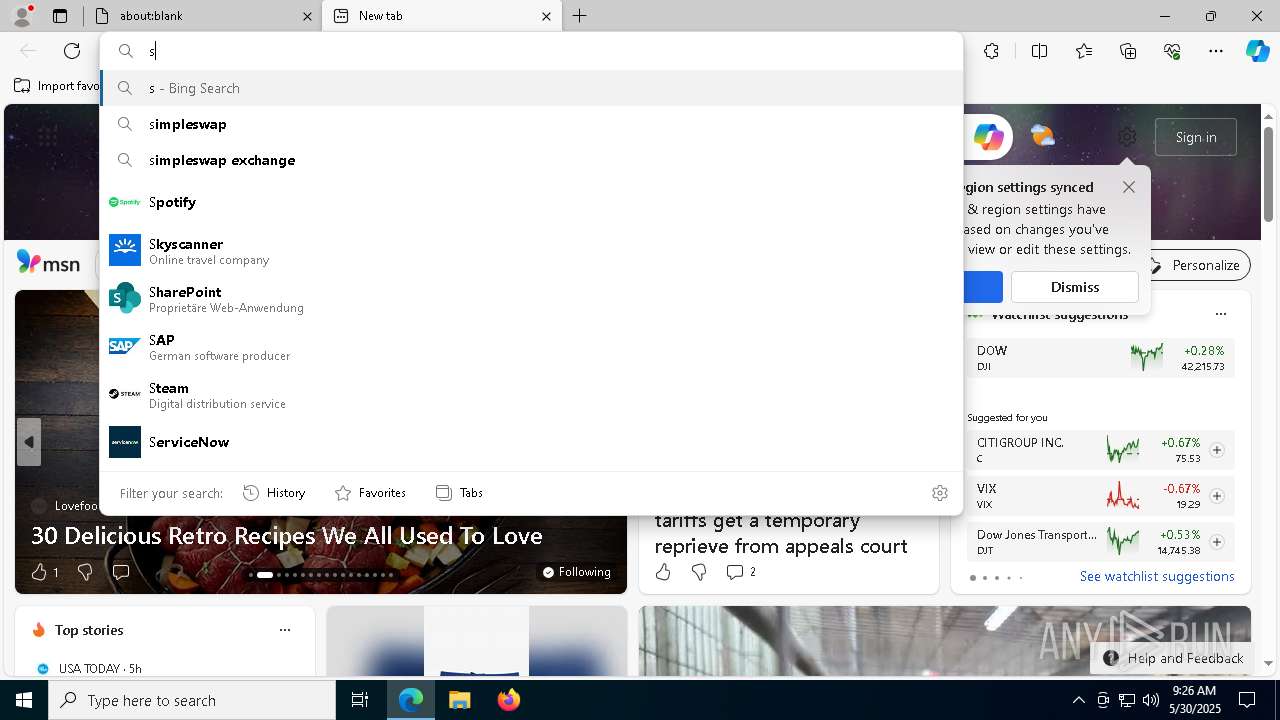Like the Retro Recipes article

pos(39,572)
